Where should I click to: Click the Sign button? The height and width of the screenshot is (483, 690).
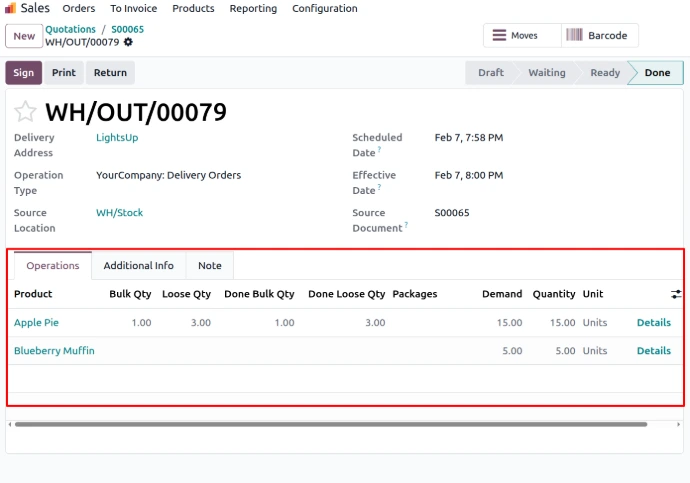click(24, 73)
